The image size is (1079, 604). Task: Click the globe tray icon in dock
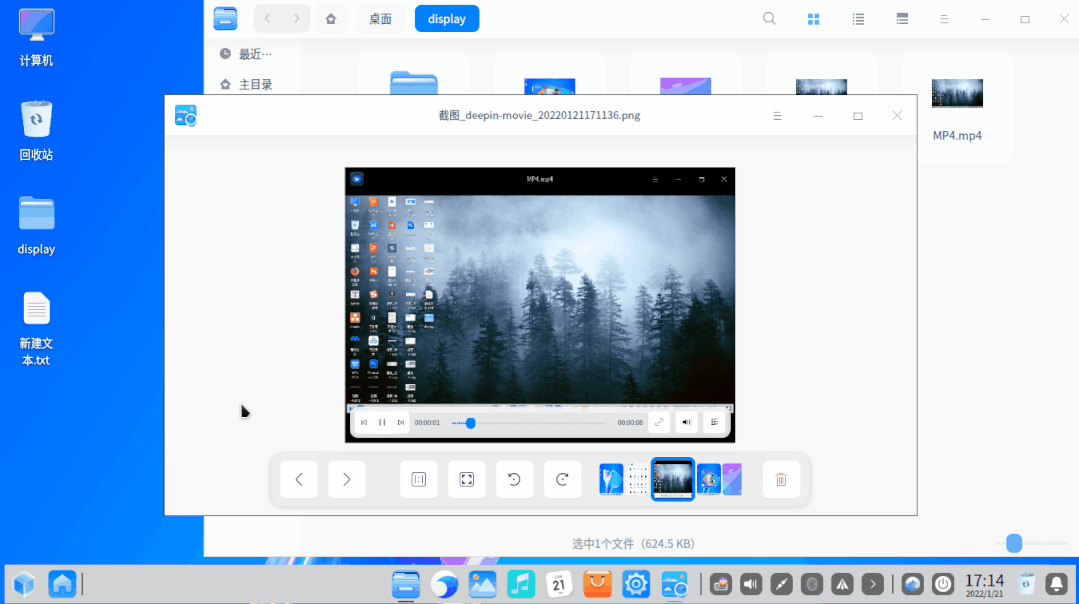click(912, 585)
